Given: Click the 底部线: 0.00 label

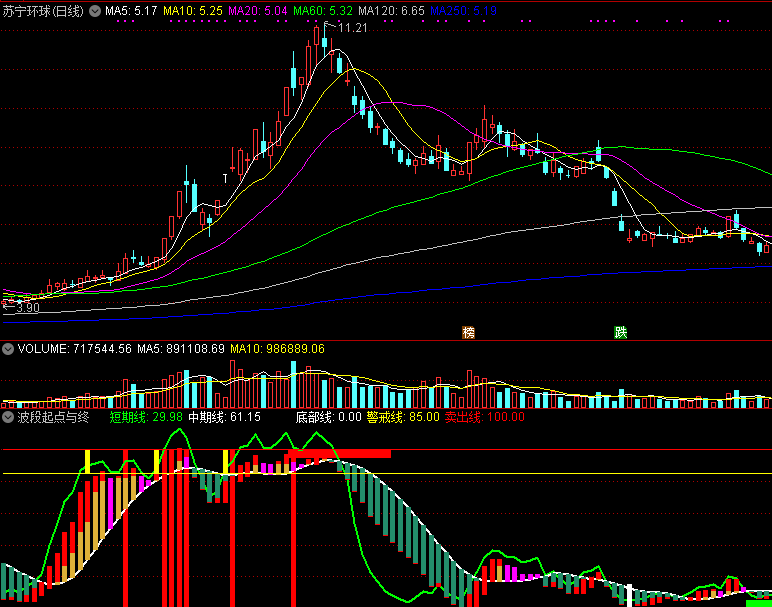Looking at the screenshot, I should pyautogui.click(x=328, y=417).
